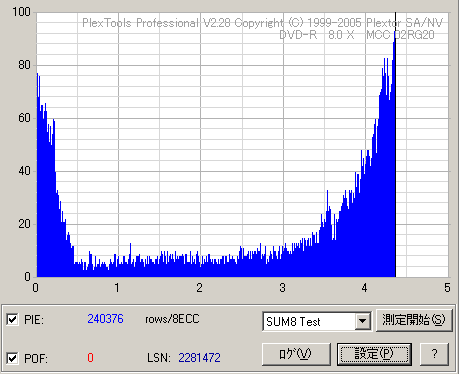Viewport: 459px width, 374px height.
Task: Click the 5 value on the X axis
Action: 447,288
